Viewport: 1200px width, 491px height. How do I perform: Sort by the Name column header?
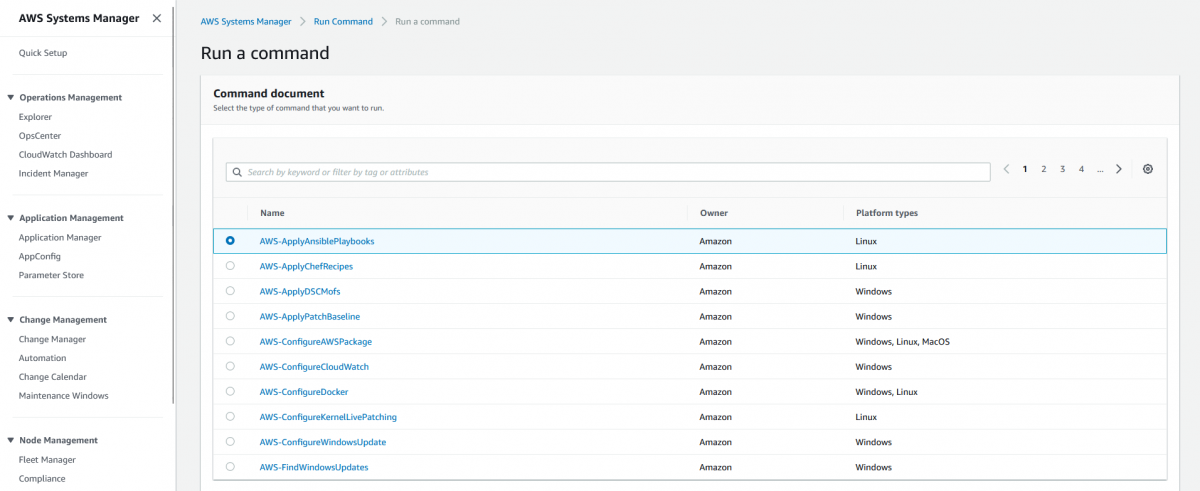pyautogui.click(x=272, y=213)
